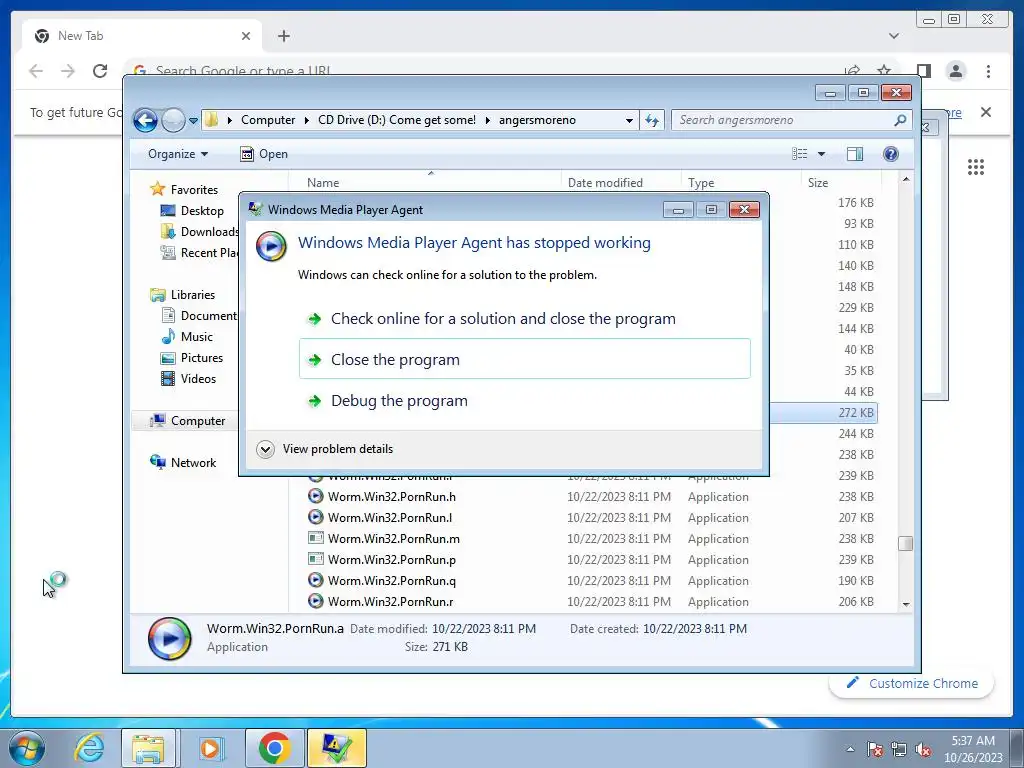Viewport: 1024px width, 768px height.
Task: Open Chrome side panel icon
Action: [x=923, y=71]
